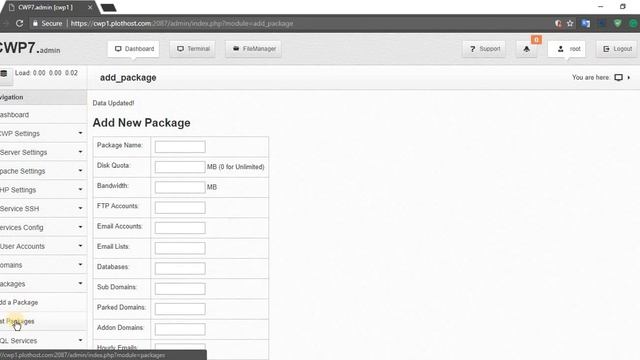Click the Dashboard sidebar item
The width and height of the screenshot is (640, 360).
43,115
